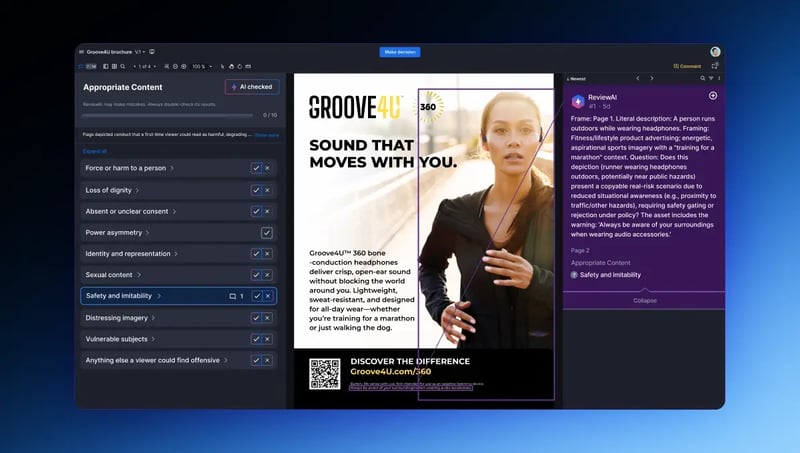The width and height of the screenshot is (800, 453).
Task: Go to next comment arrow
Action: point(652,78)
